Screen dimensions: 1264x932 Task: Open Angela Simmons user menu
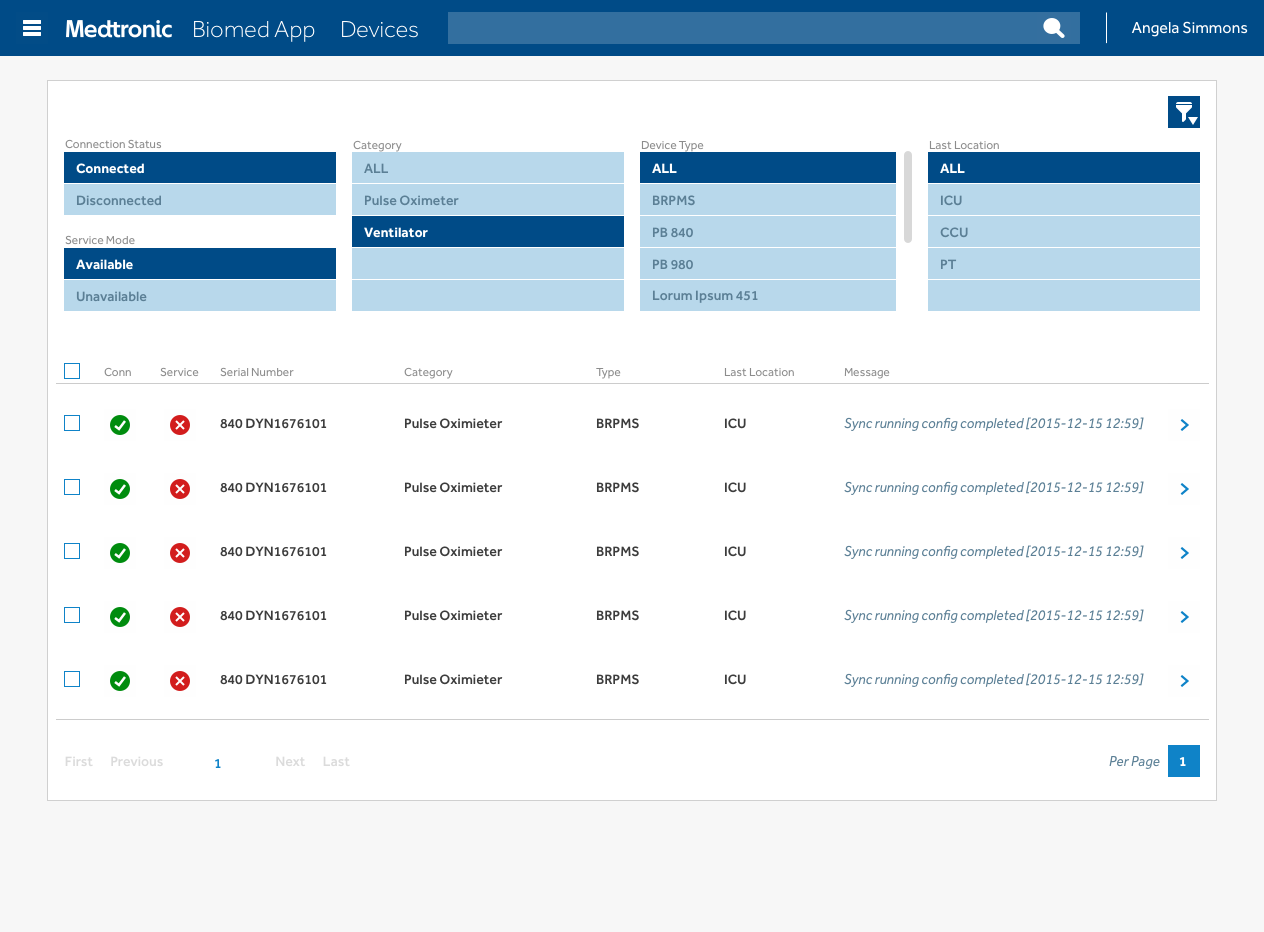pos(1189,28)
